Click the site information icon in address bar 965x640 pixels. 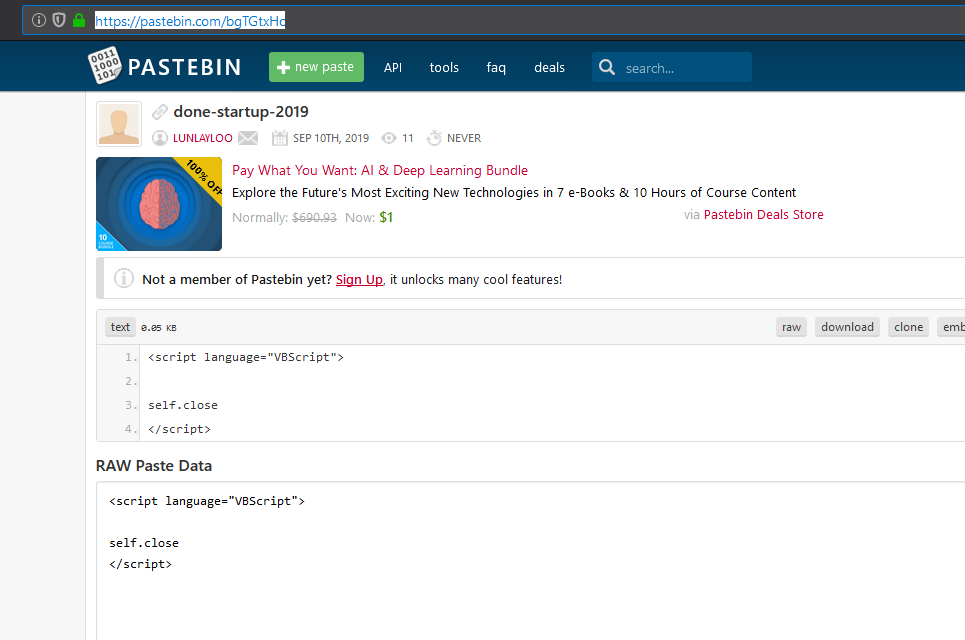[x=39, y=20]
